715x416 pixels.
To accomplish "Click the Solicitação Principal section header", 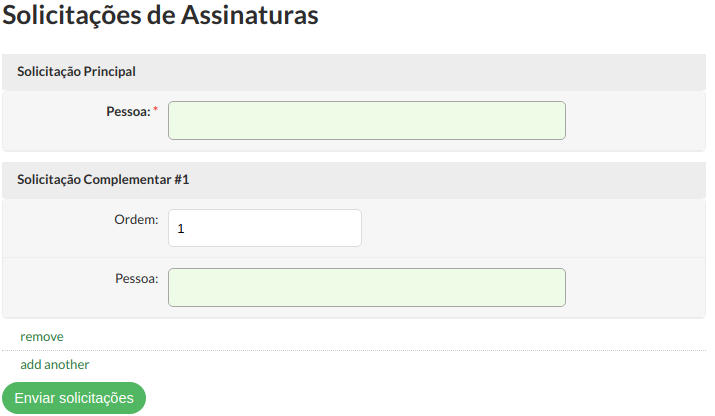I will tap(76, 72).
